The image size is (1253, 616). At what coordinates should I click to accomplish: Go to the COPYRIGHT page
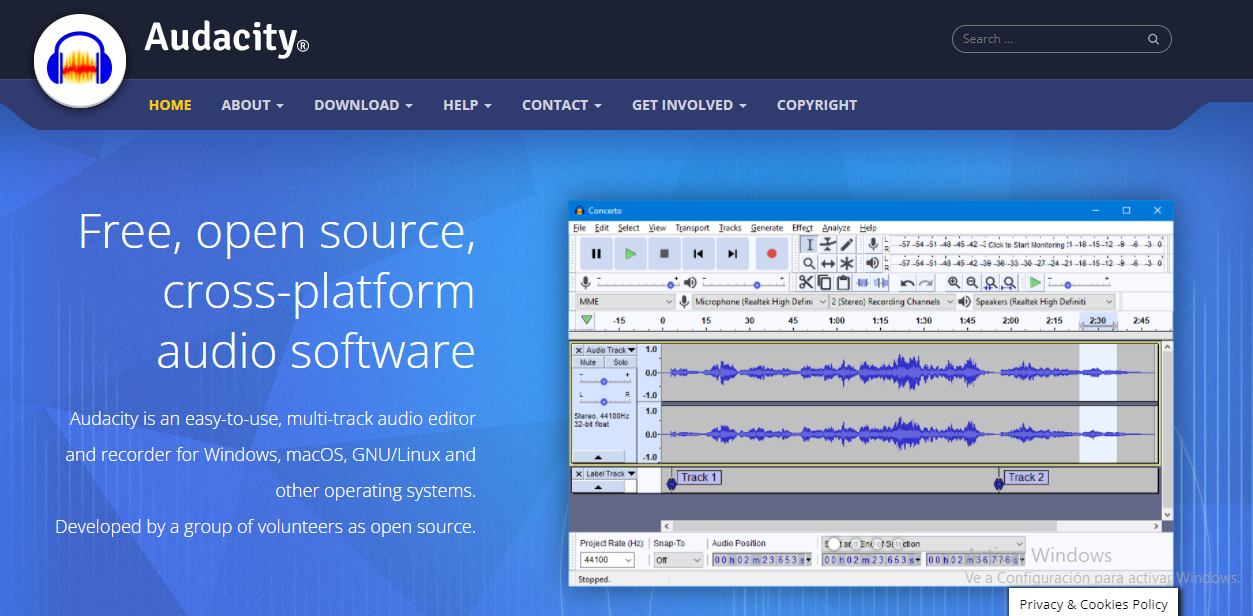point(816,105)
